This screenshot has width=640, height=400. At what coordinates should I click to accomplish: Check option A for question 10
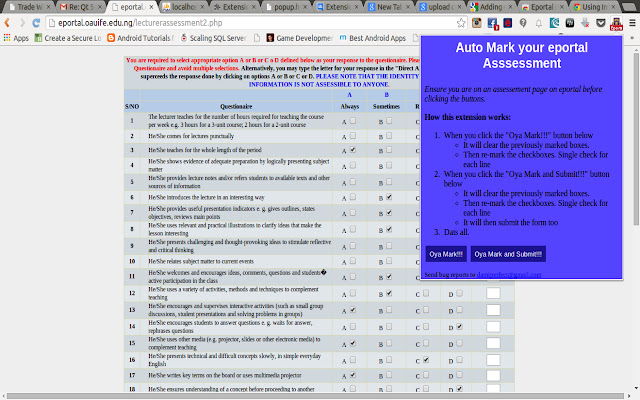(353, 261)
